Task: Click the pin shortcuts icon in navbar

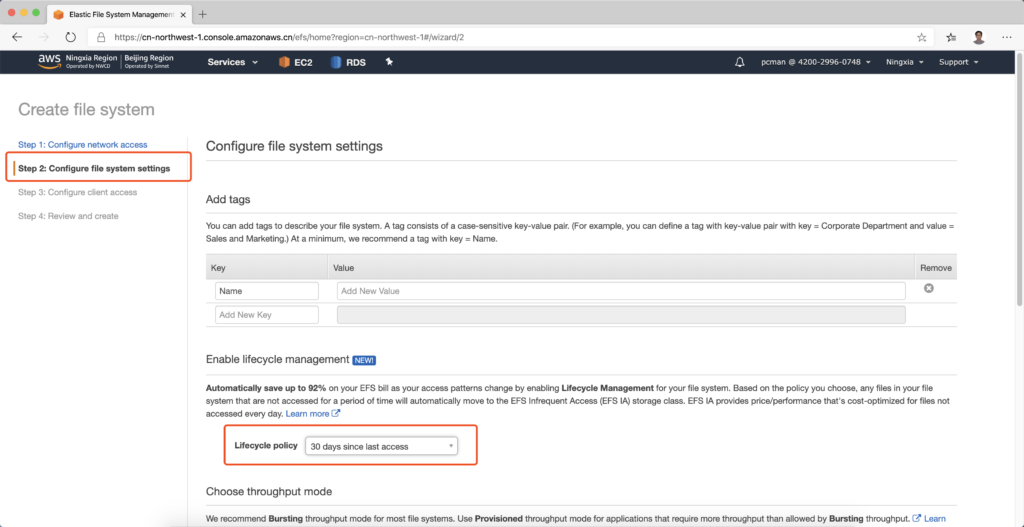Action: [389, 62]
